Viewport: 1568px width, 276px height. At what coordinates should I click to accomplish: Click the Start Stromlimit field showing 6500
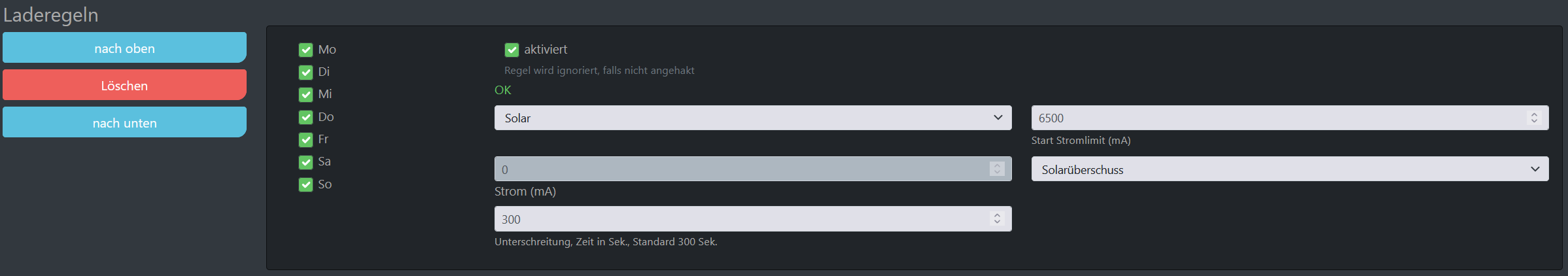1276,118
